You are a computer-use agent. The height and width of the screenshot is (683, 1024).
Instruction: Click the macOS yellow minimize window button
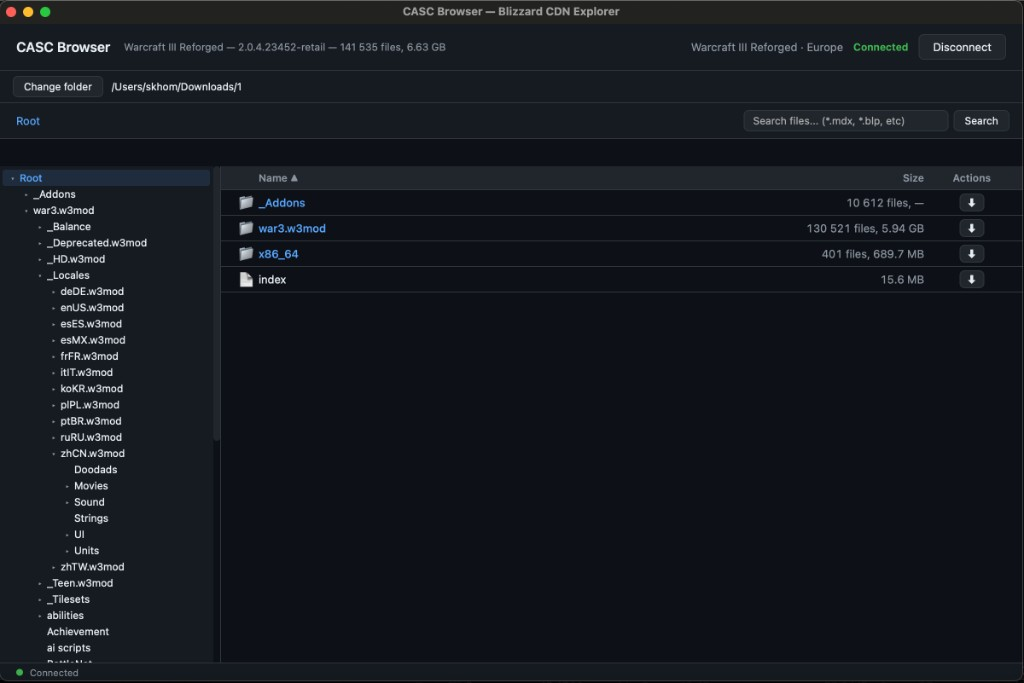[28, 12]
